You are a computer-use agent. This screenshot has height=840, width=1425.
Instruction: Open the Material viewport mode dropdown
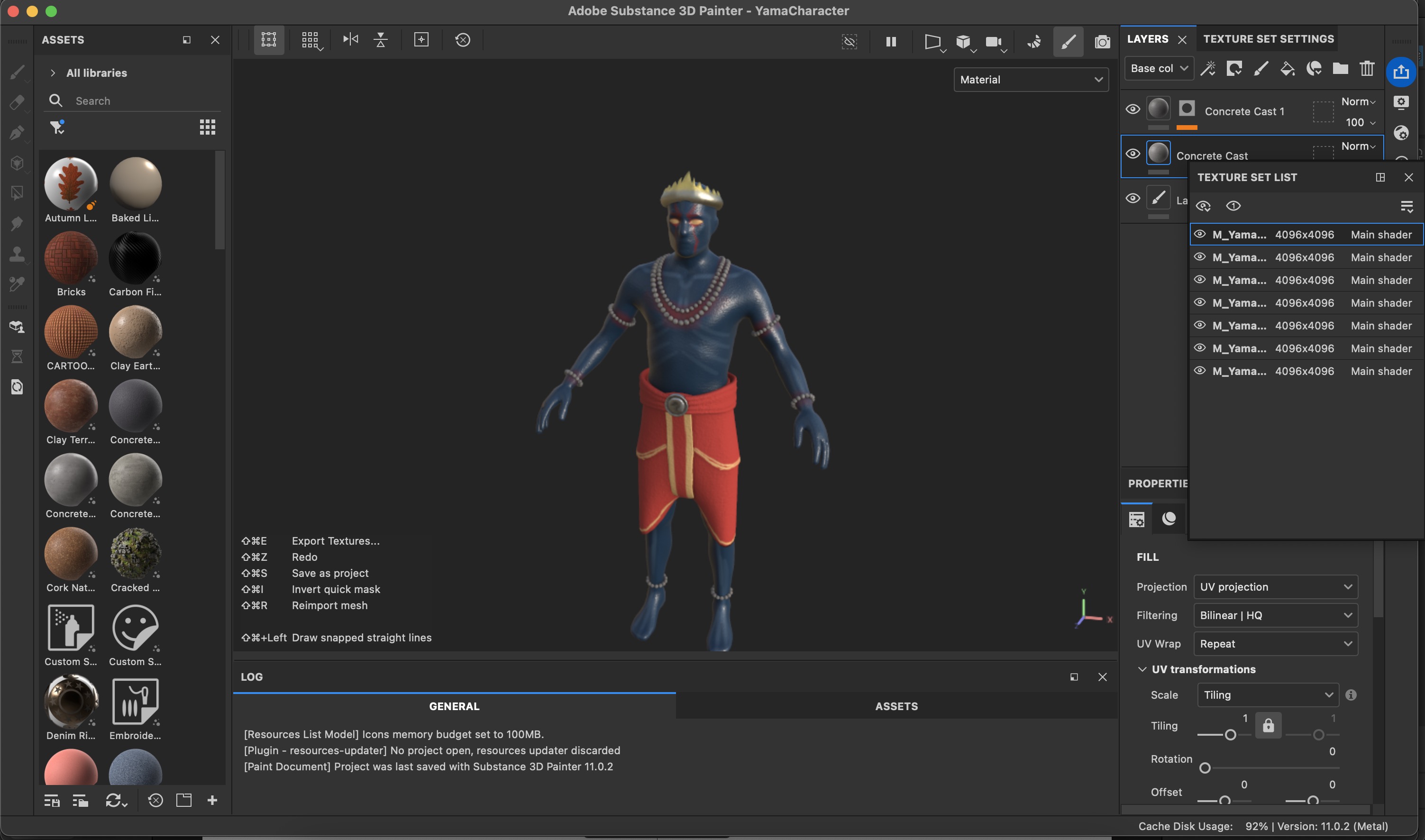pos(1031,80)
